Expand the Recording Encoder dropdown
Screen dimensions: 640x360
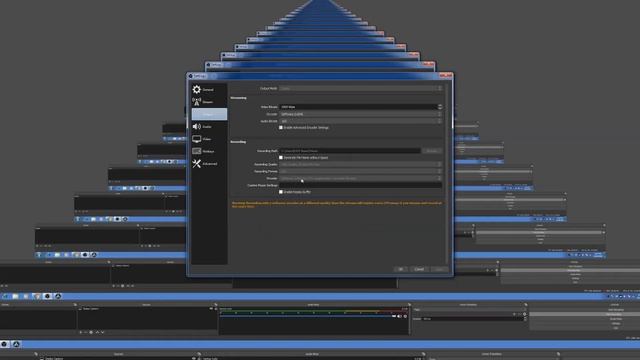click(x=360, y=178)
